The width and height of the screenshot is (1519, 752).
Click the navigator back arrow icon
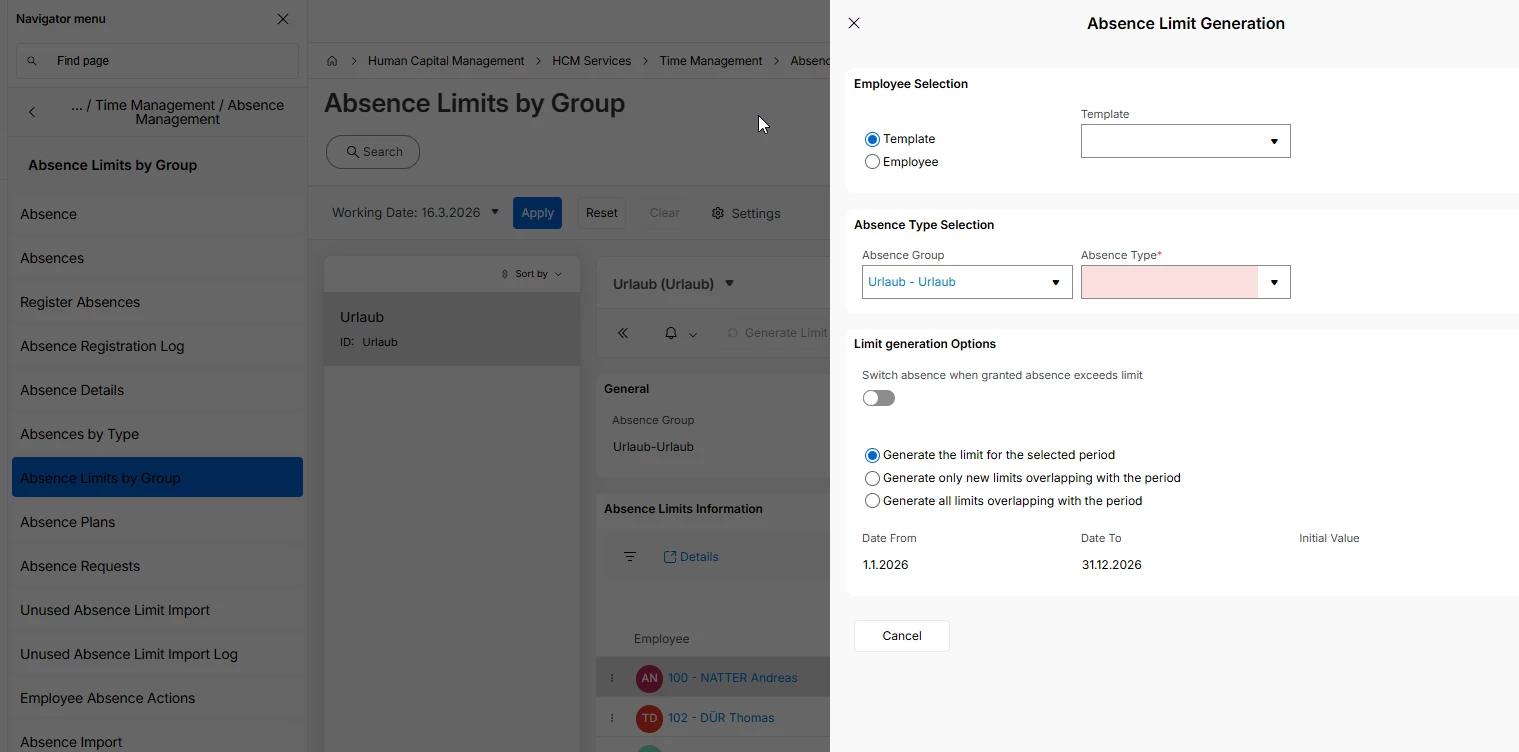tap(32, 112)
